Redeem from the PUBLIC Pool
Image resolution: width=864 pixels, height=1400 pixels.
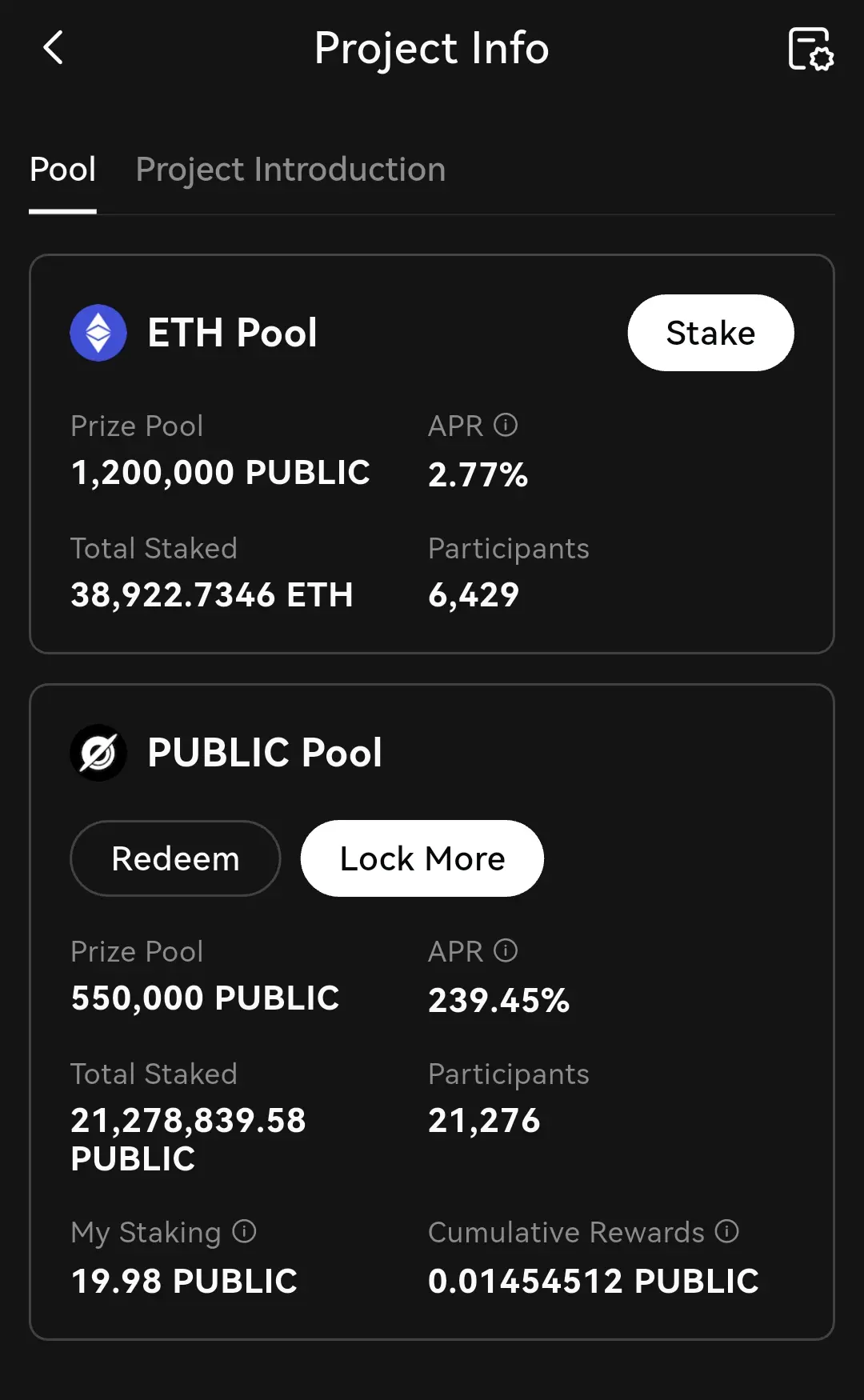[175, 858]
